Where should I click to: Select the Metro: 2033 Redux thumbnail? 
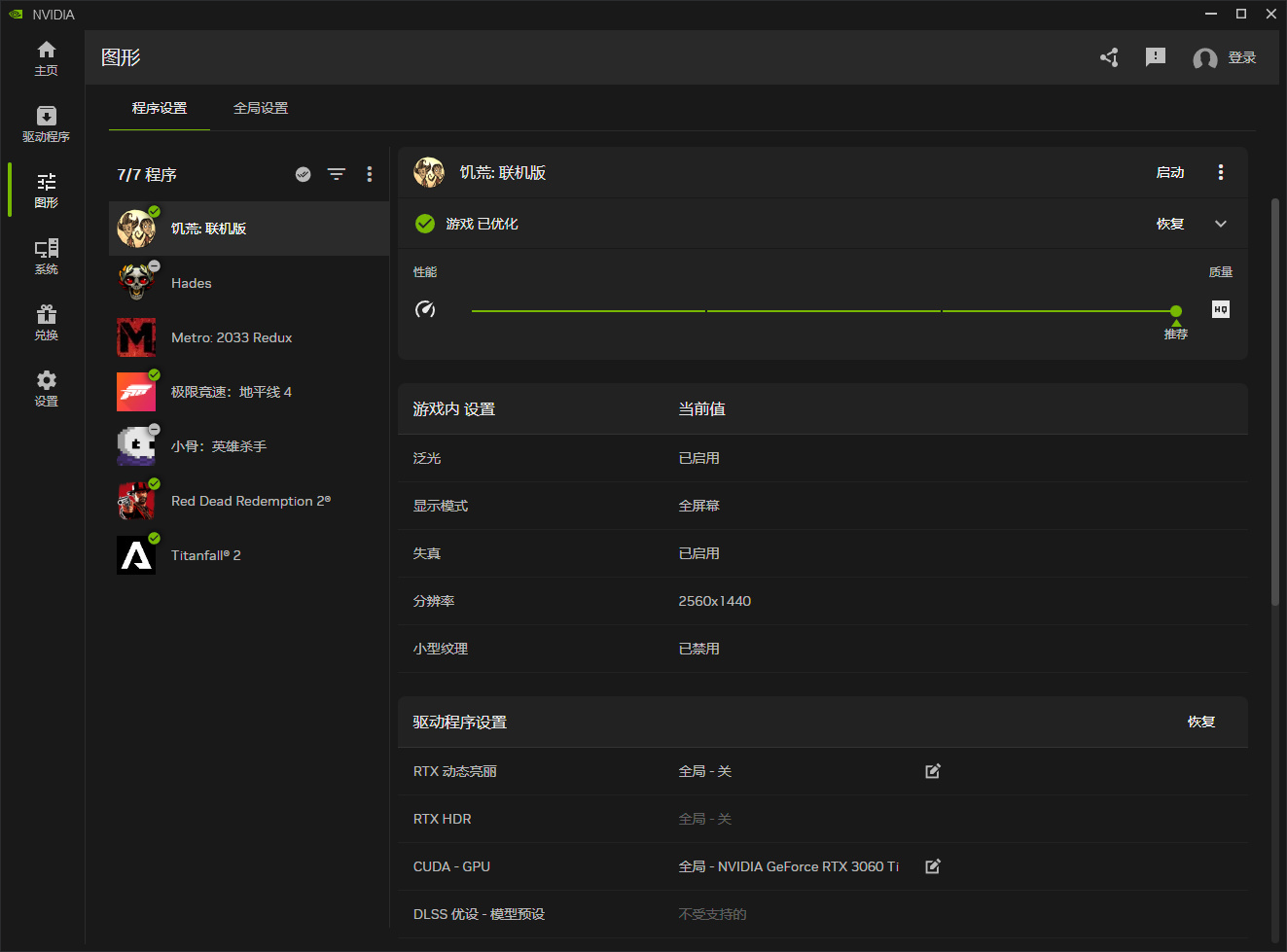click(136, 337)
